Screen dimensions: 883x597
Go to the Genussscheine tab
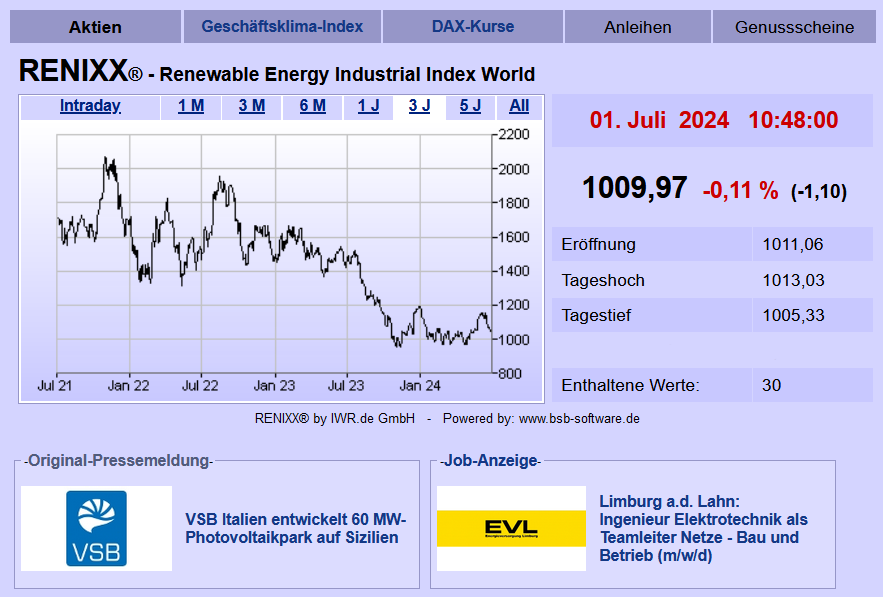coord(794,27)
